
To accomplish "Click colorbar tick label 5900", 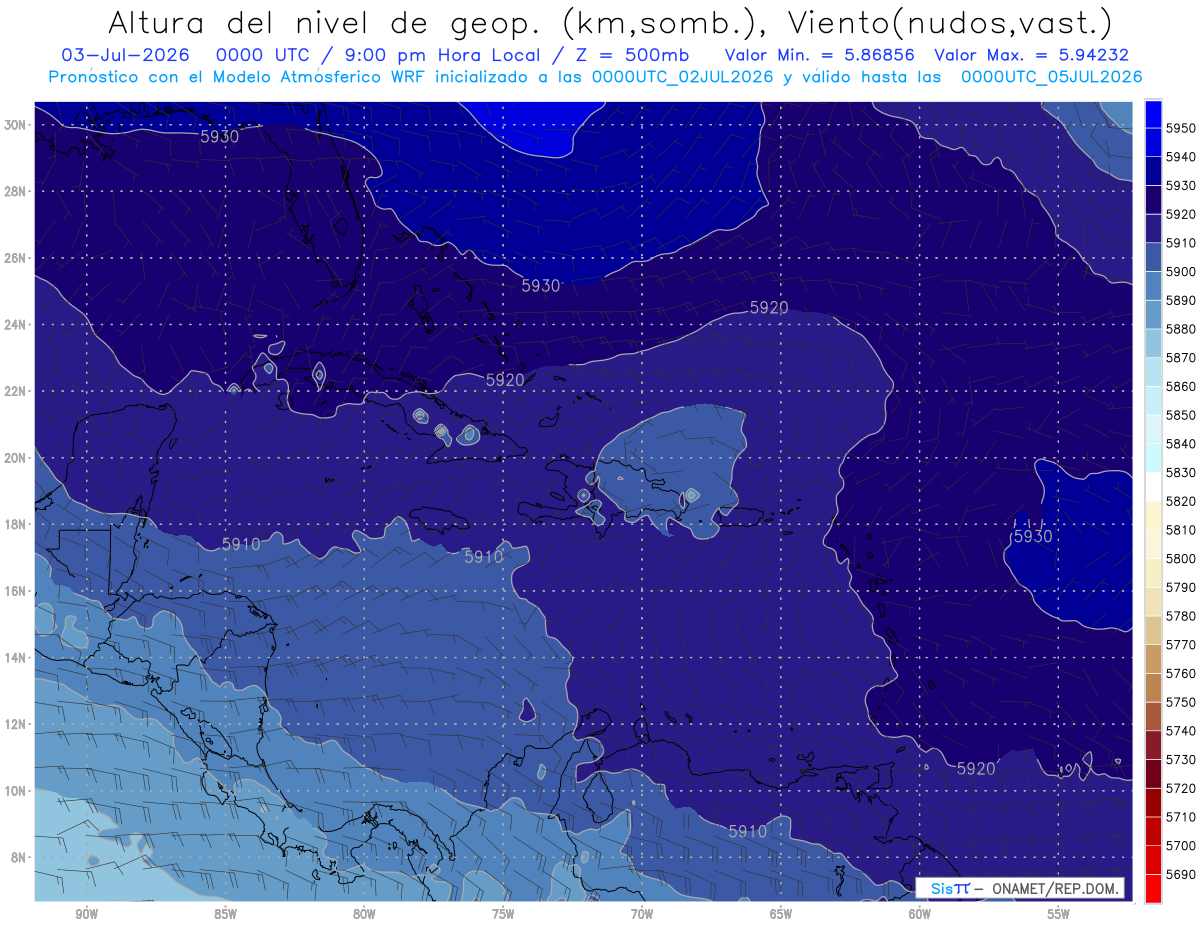I will click(x=1180, y=272).
